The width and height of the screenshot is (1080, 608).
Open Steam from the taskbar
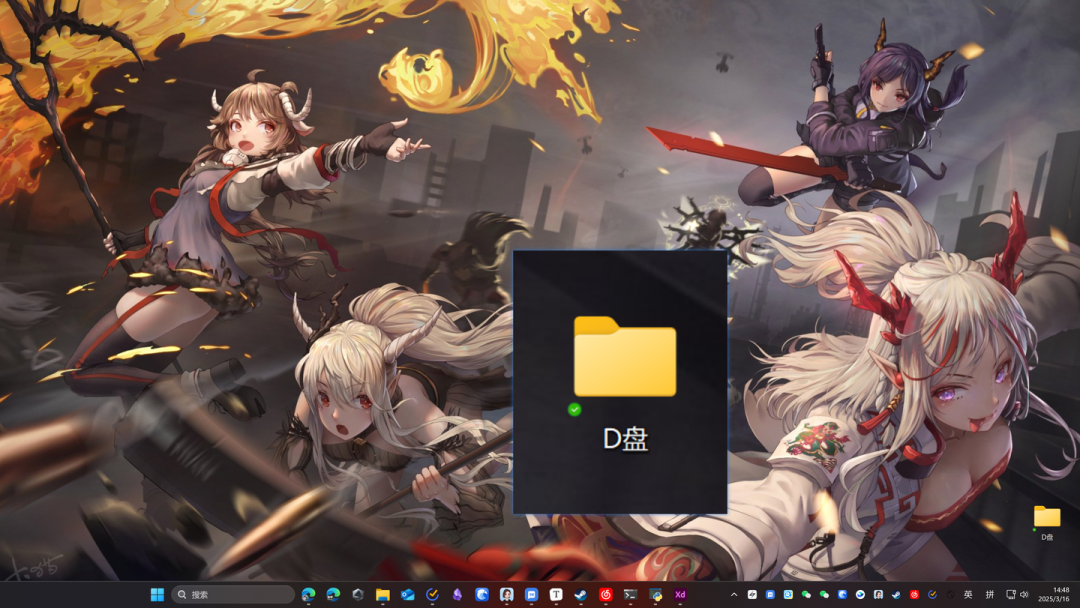click(x=581, y=594)
